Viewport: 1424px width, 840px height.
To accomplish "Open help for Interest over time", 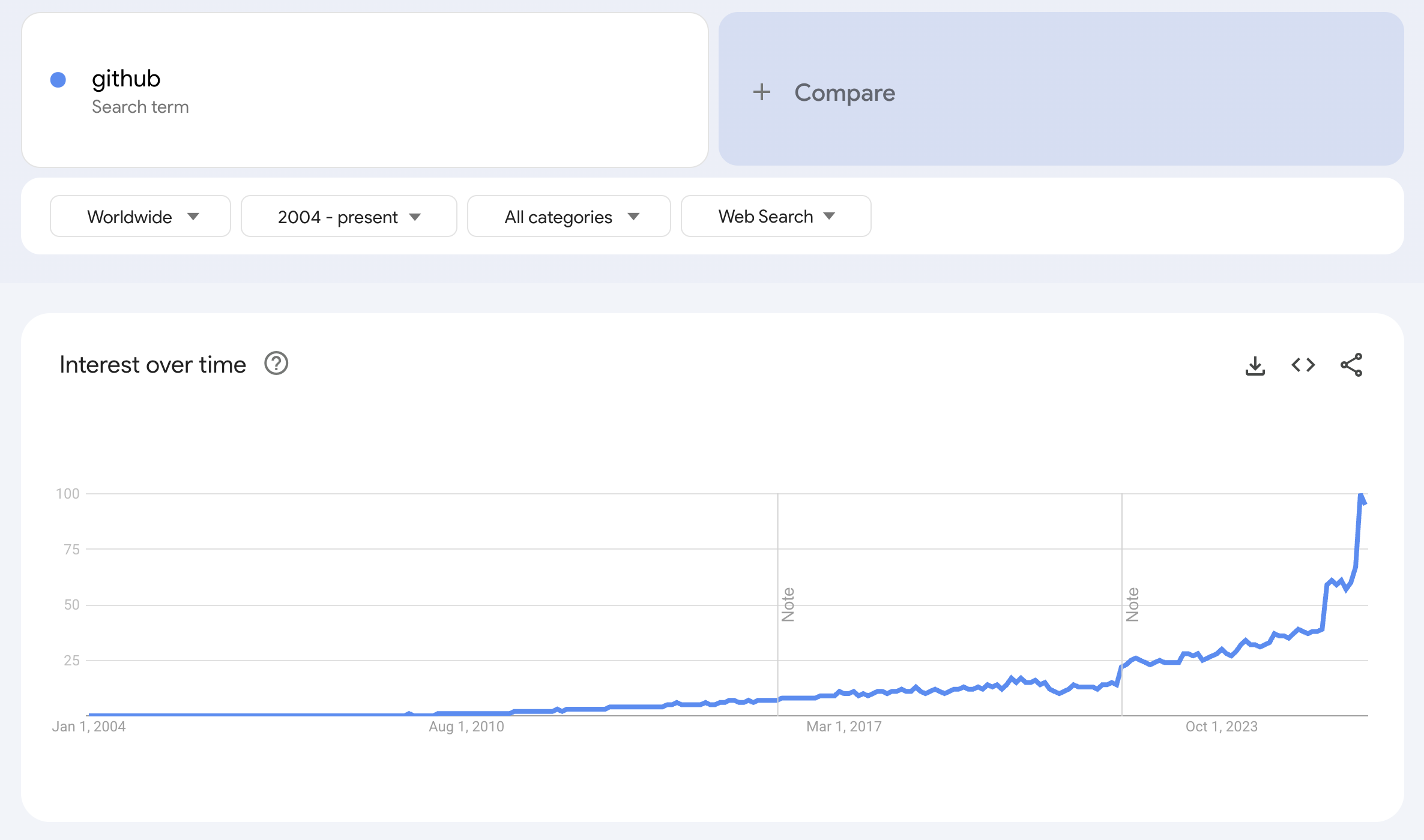I will click(x=276, y=364).
